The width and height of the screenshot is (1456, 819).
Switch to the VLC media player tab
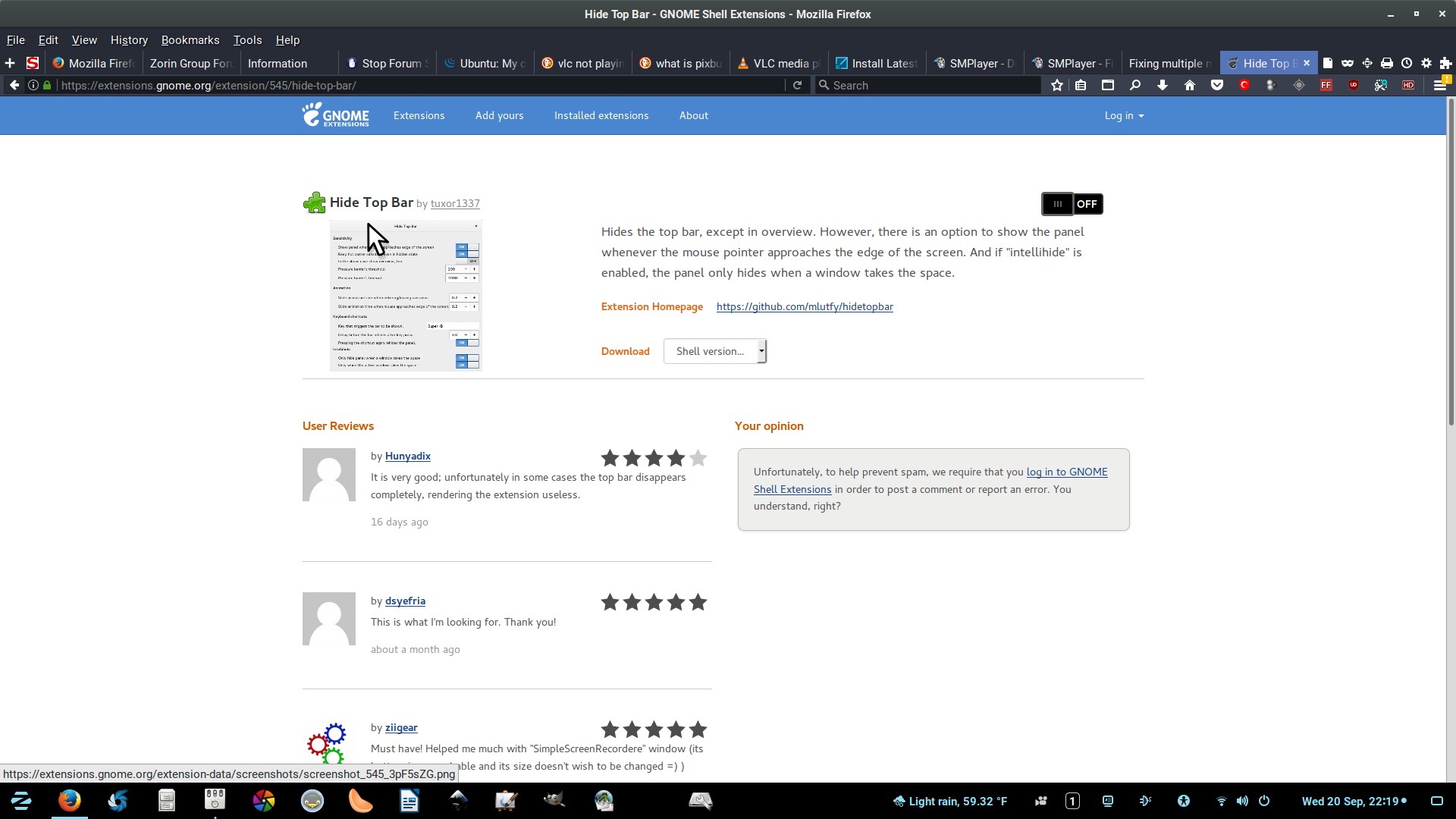779,63
